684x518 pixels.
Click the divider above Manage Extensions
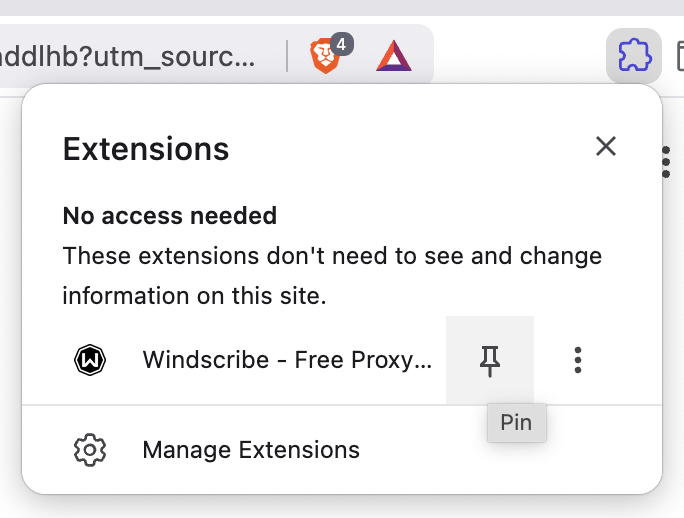(x=341, y=405)
